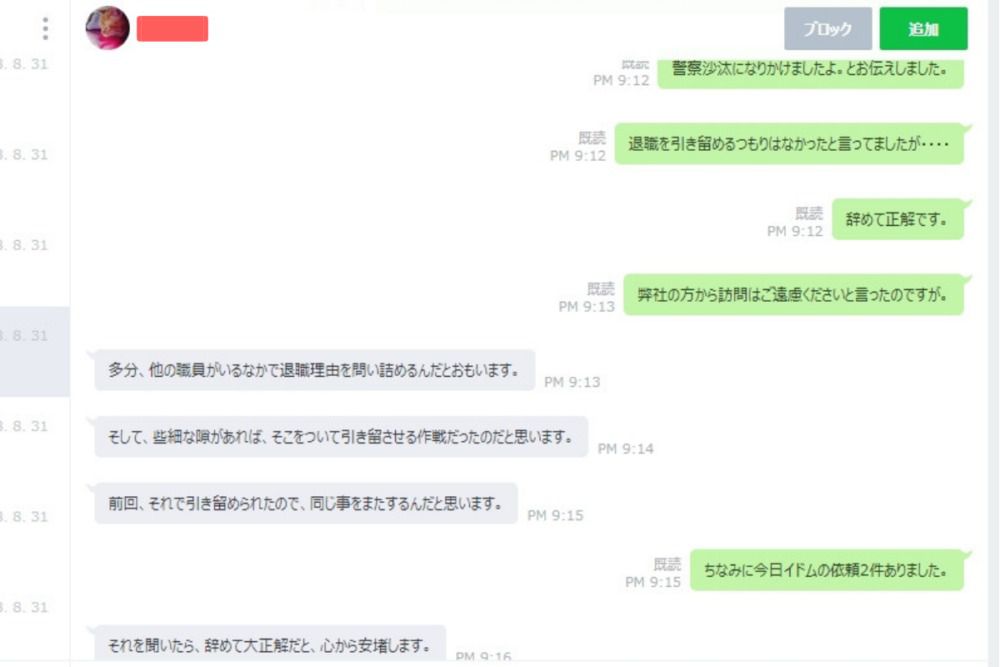
Task: Click the green message starting 弊社の方から訪問は
Action: click(x=793, y=295)
